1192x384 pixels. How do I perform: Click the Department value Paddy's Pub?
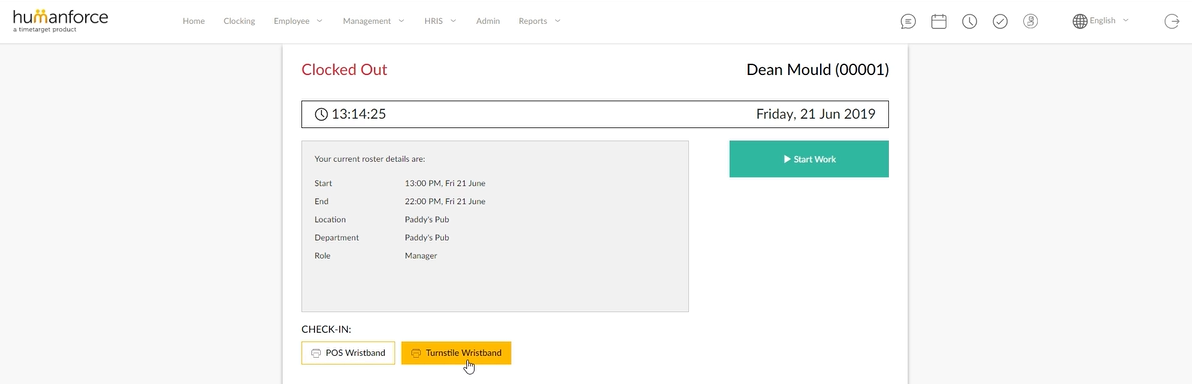tap(426, 238)
